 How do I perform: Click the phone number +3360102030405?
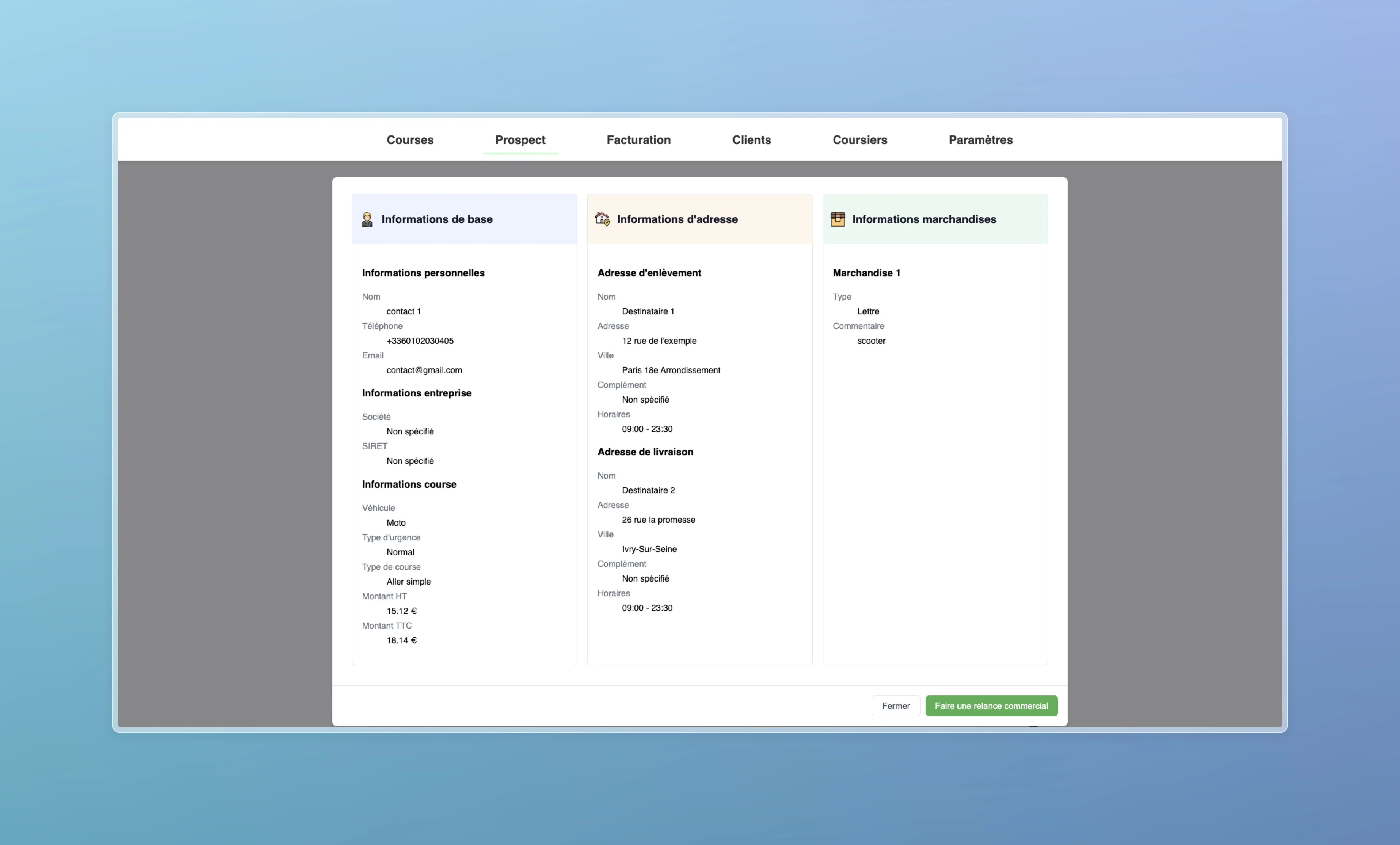pos(420,341)
